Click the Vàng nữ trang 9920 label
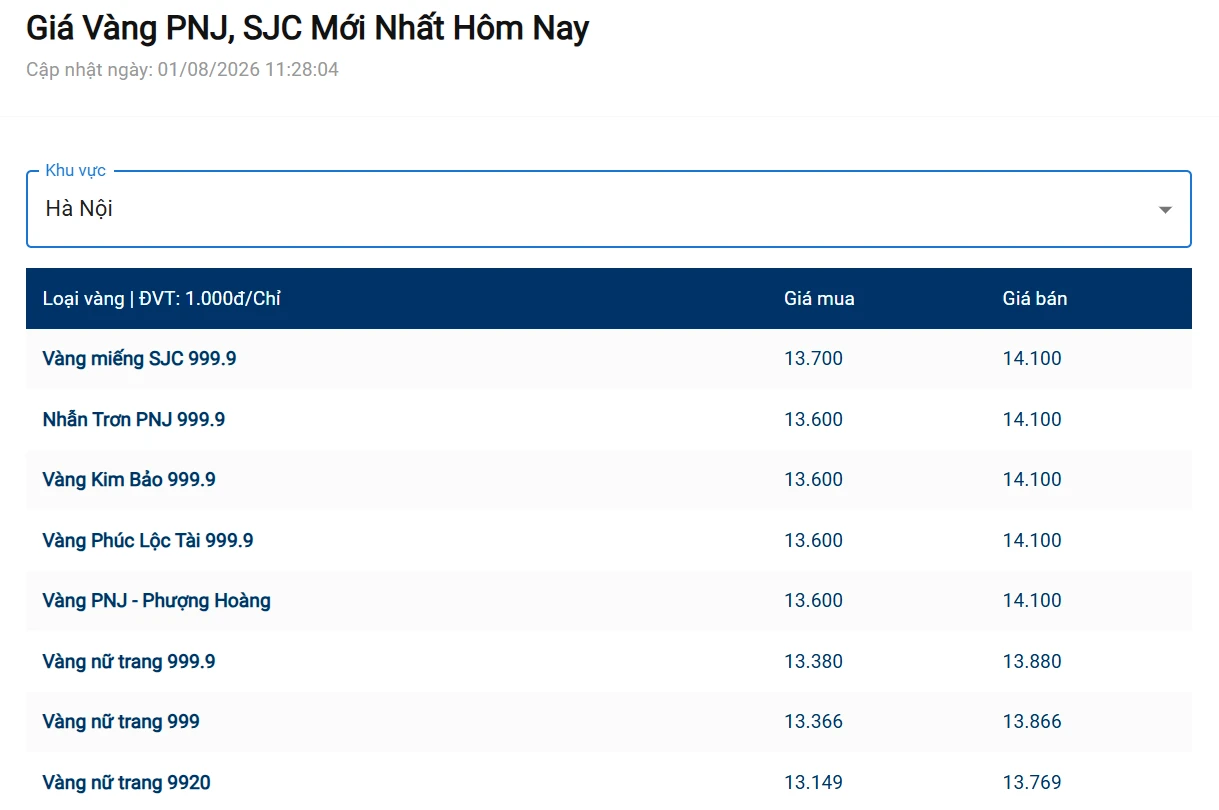Image resolution: width=1219 pixels, height=810 pixels. coord(126,782)
